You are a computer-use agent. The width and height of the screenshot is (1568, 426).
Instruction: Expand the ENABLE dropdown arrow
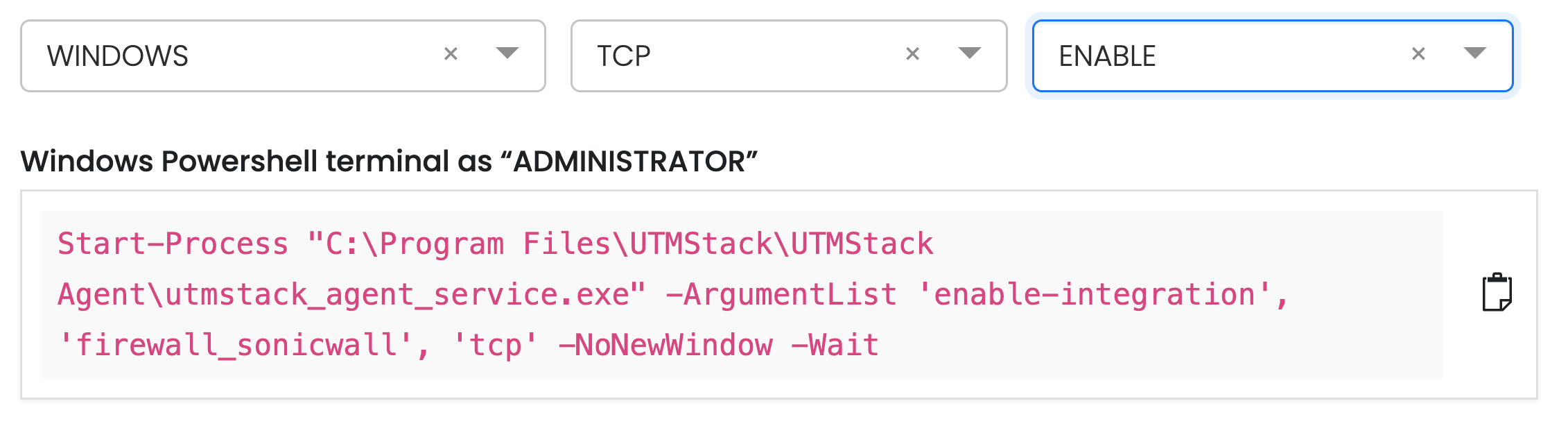click(1474, 53)
